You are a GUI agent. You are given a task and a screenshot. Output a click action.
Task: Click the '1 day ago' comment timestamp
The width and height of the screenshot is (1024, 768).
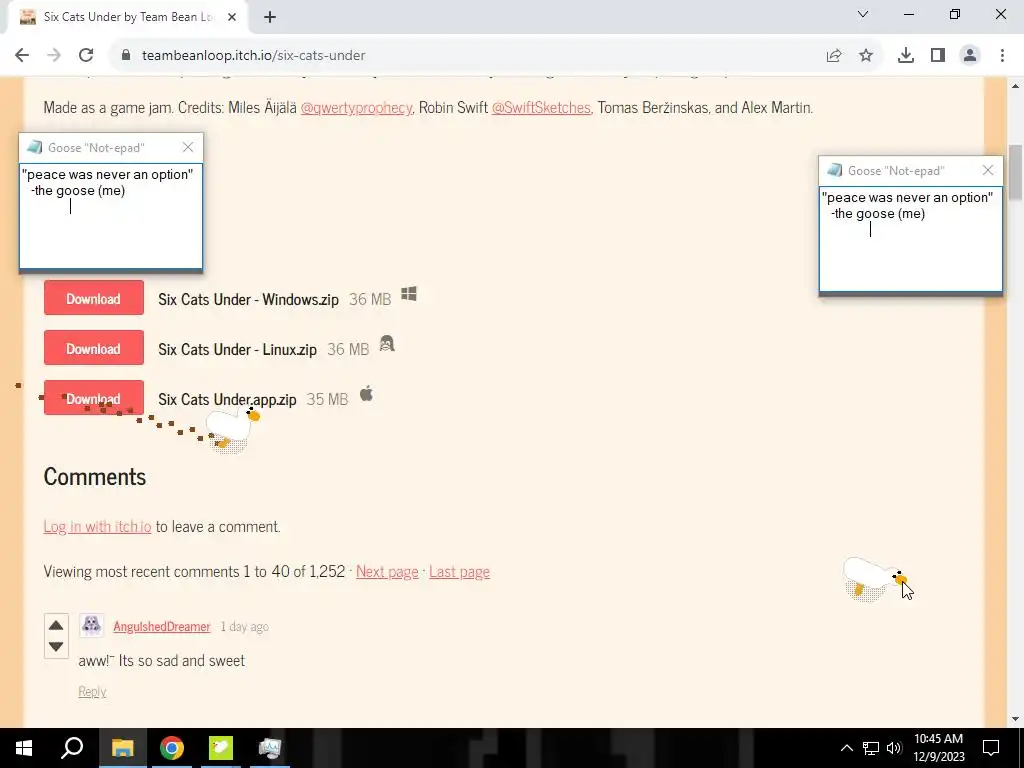coord(244,626)
